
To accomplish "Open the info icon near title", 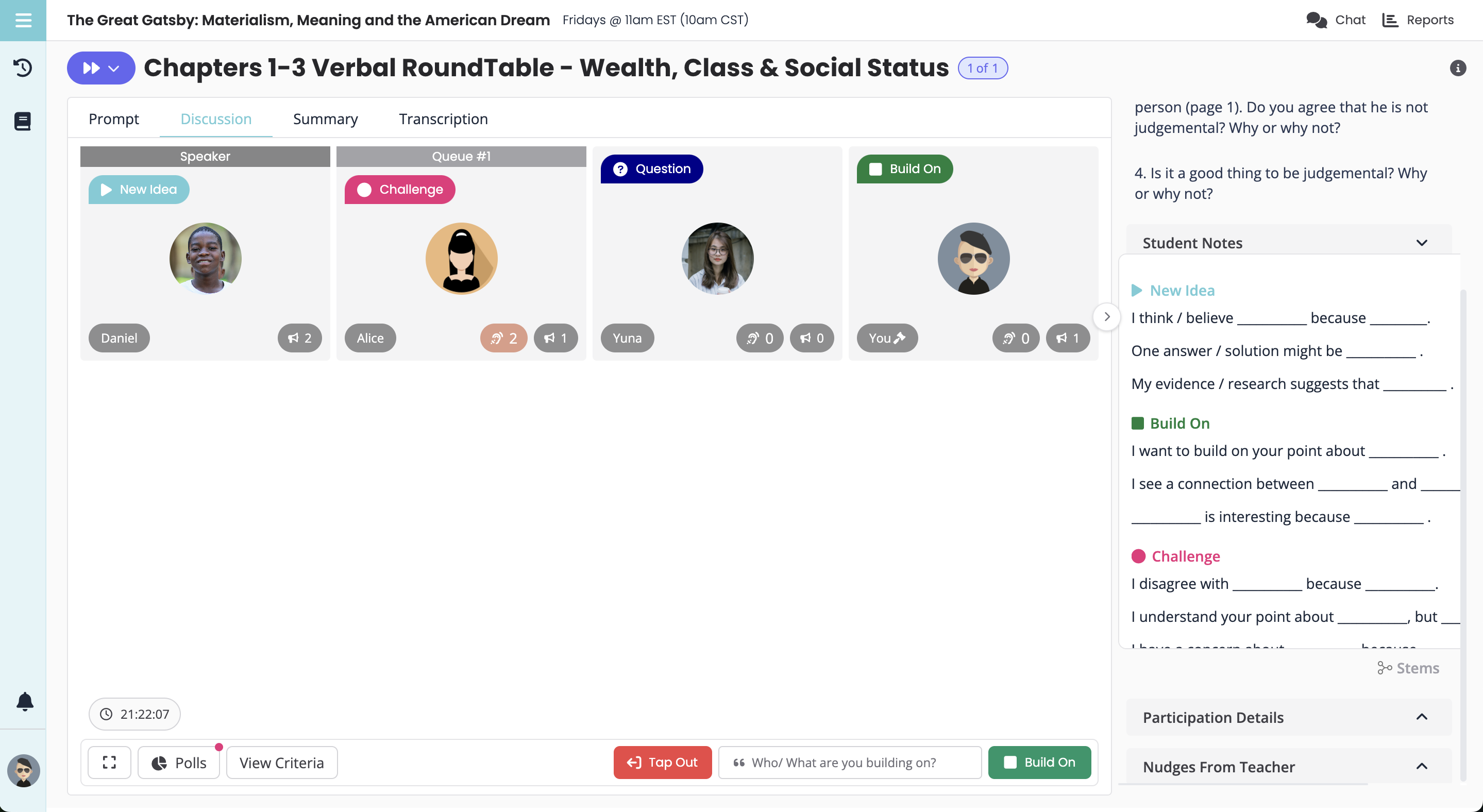I will 1457,69.
